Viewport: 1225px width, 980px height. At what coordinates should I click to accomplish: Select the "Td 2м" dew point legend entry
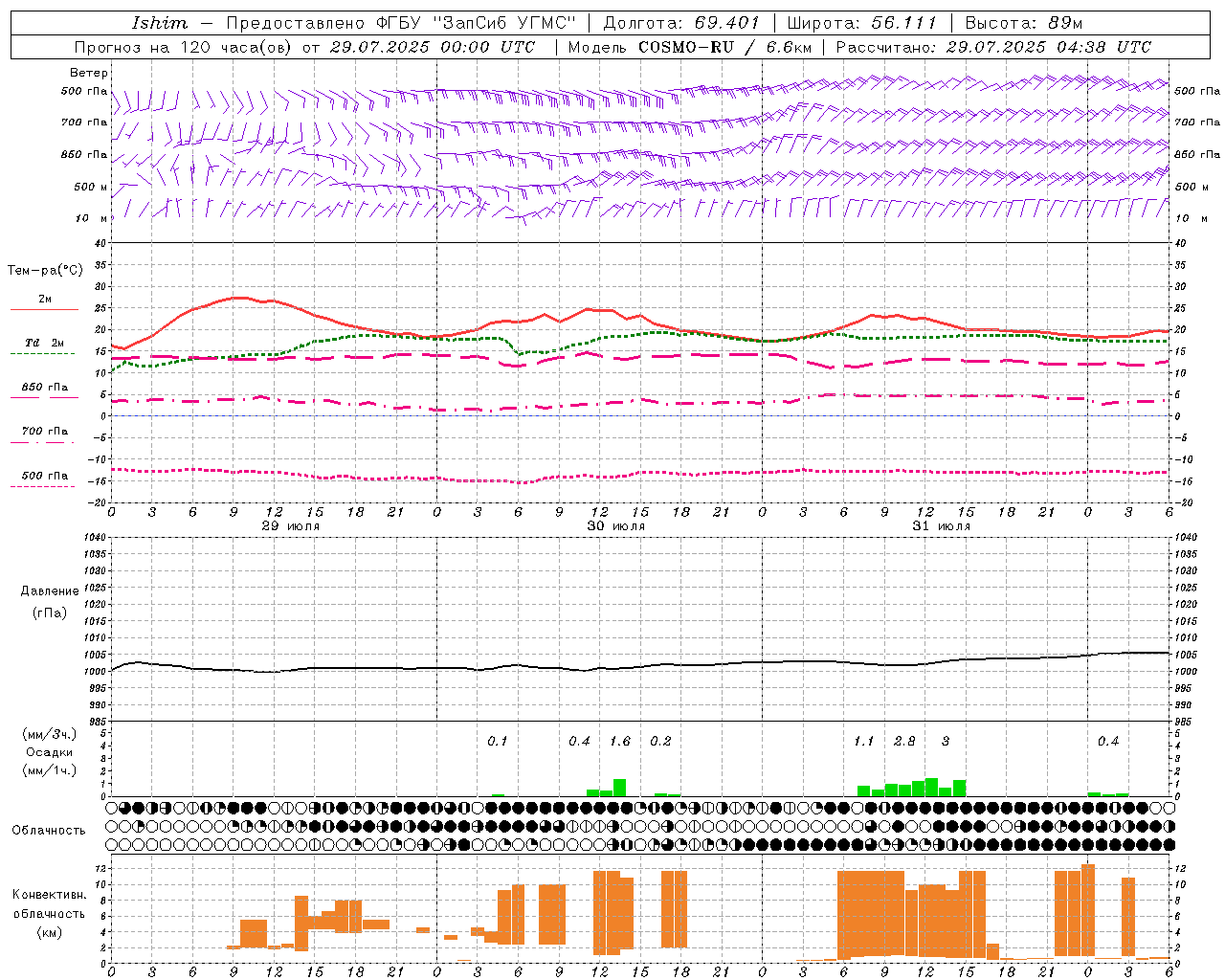click(45, 343)
